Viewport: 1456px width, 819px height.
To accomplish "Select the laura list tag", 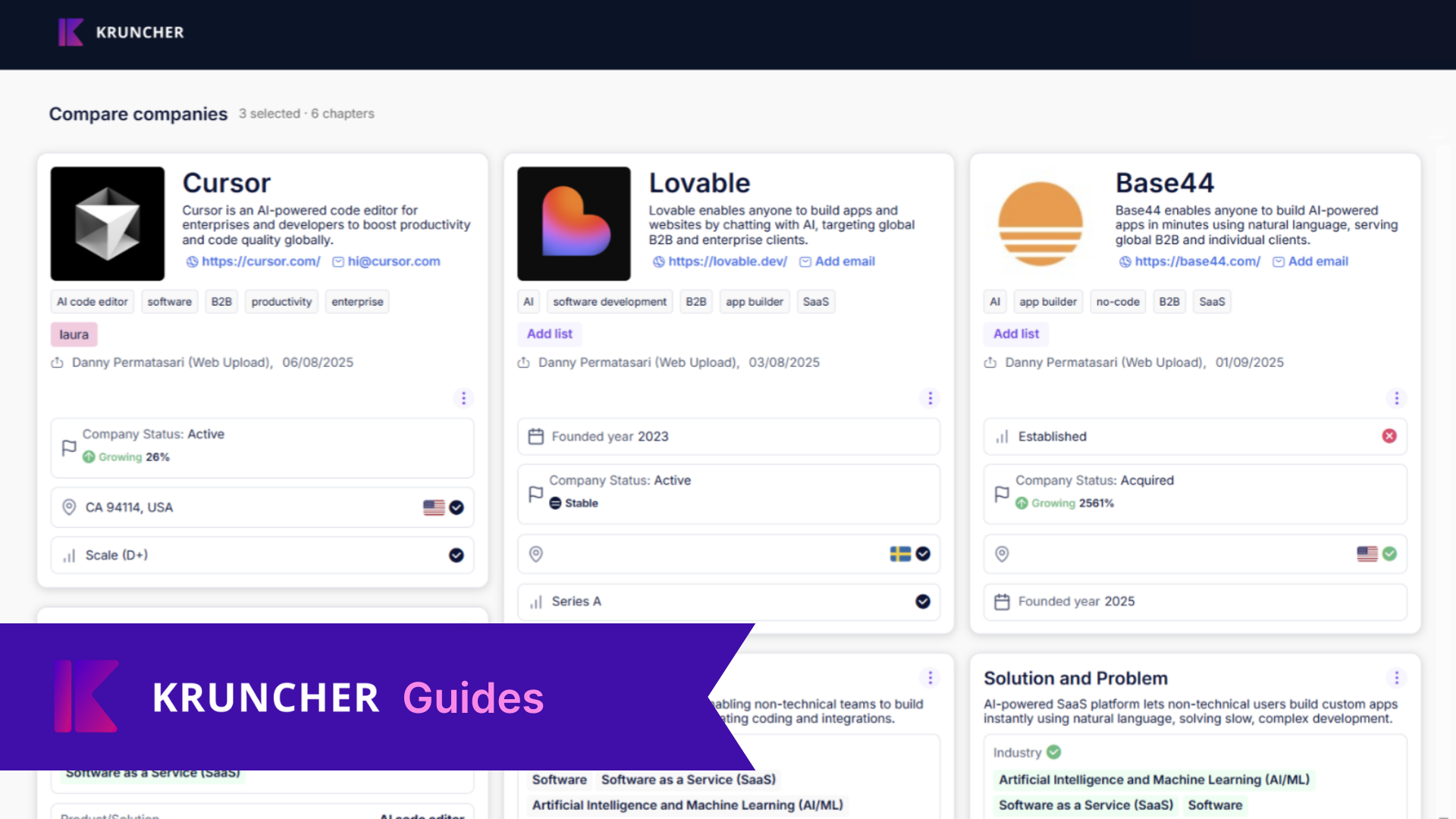I will tap(74, 334).
